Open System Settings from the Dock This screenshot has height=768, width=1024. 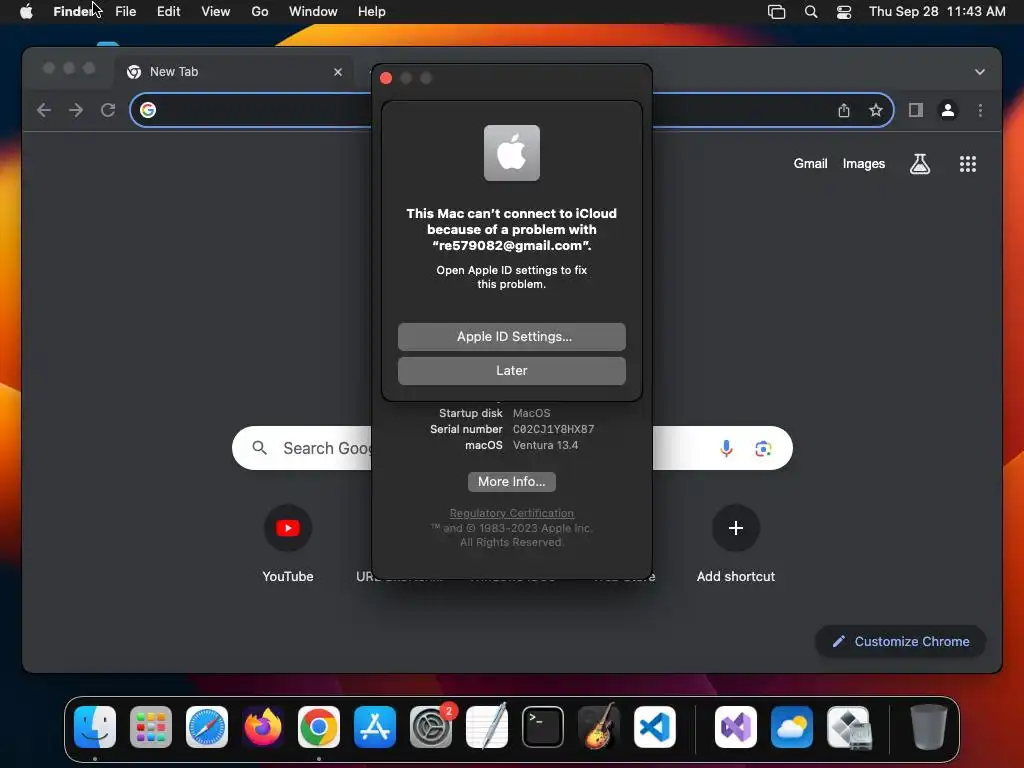click(x=431, y=727)
